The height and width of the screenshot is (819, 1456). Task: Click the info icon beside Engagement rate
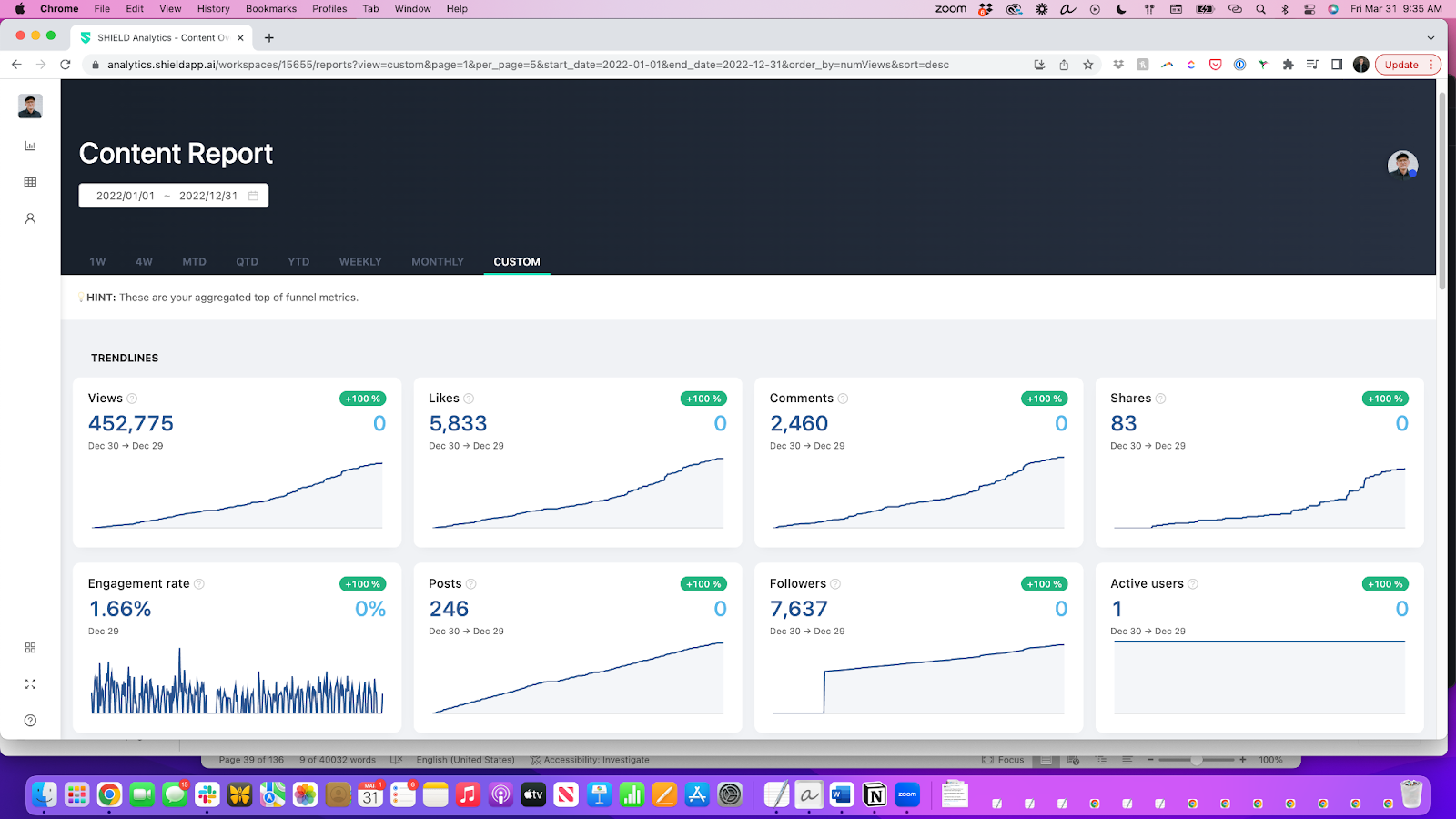pyautogui.click(x=199, y=584)
